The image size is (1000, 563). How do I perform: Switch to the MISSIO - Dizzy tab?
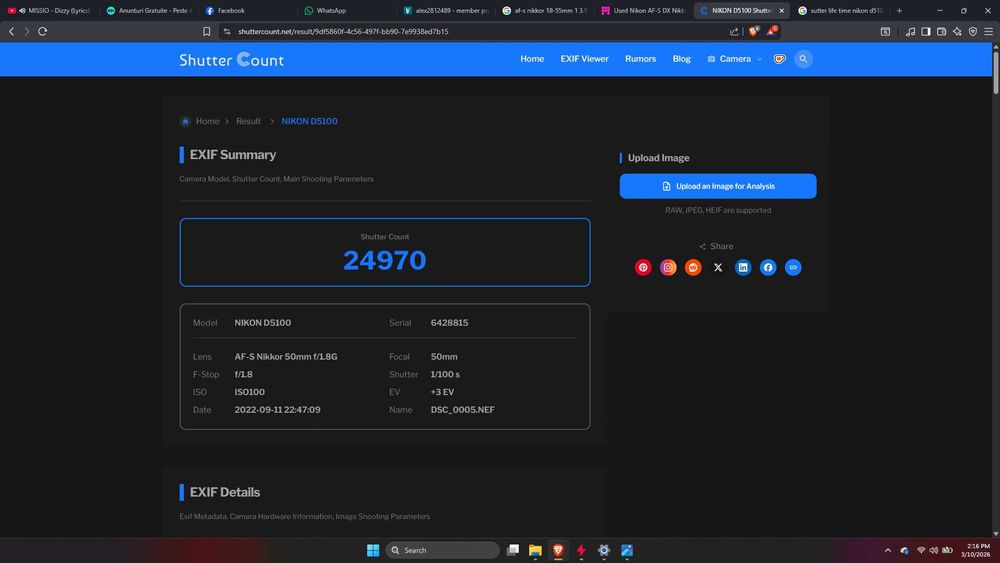[50, 10]
